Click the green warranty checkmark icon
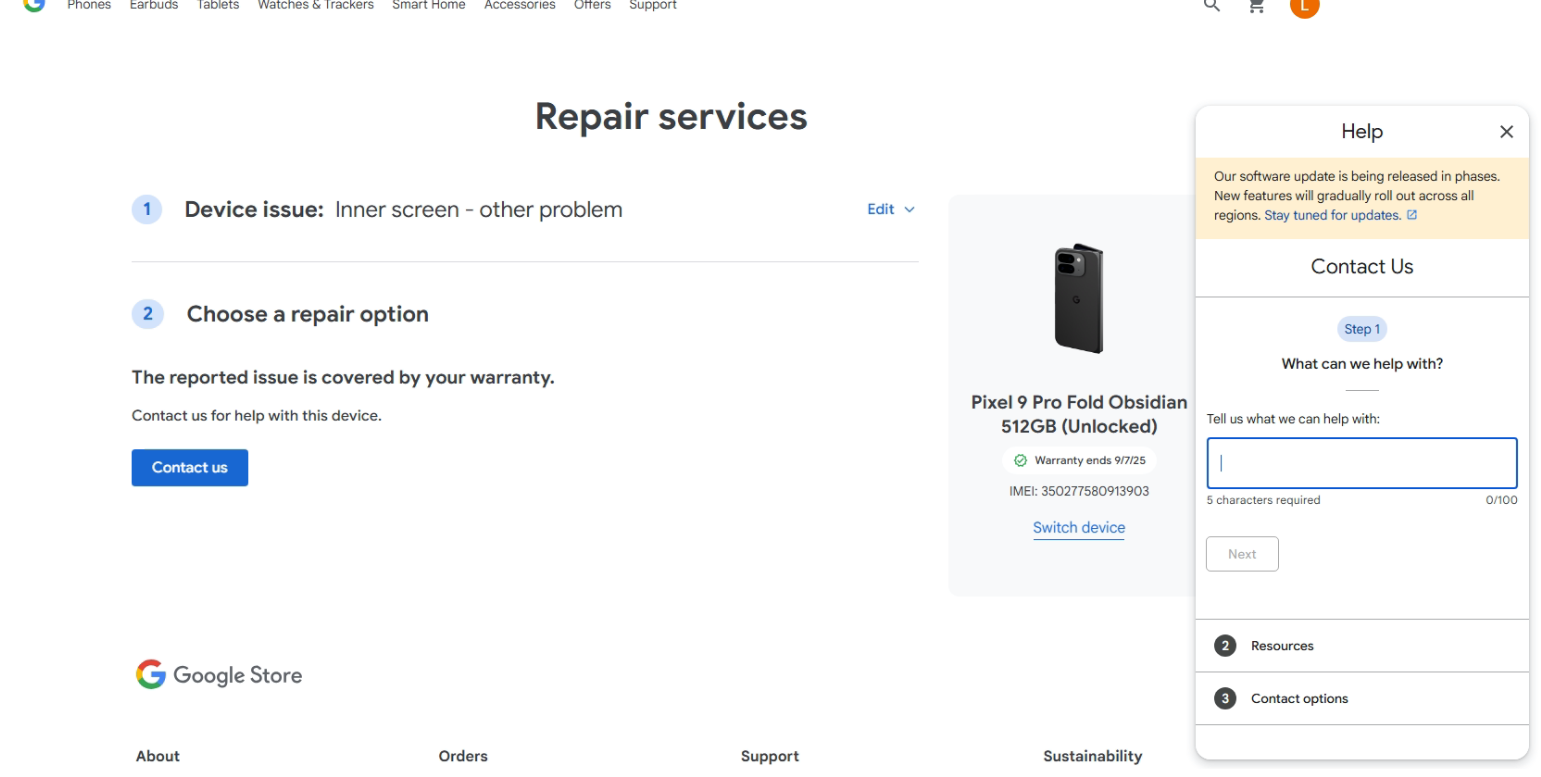This screenshot has width=1541, height=777. pyautogui.click(x=1020, y=461)
